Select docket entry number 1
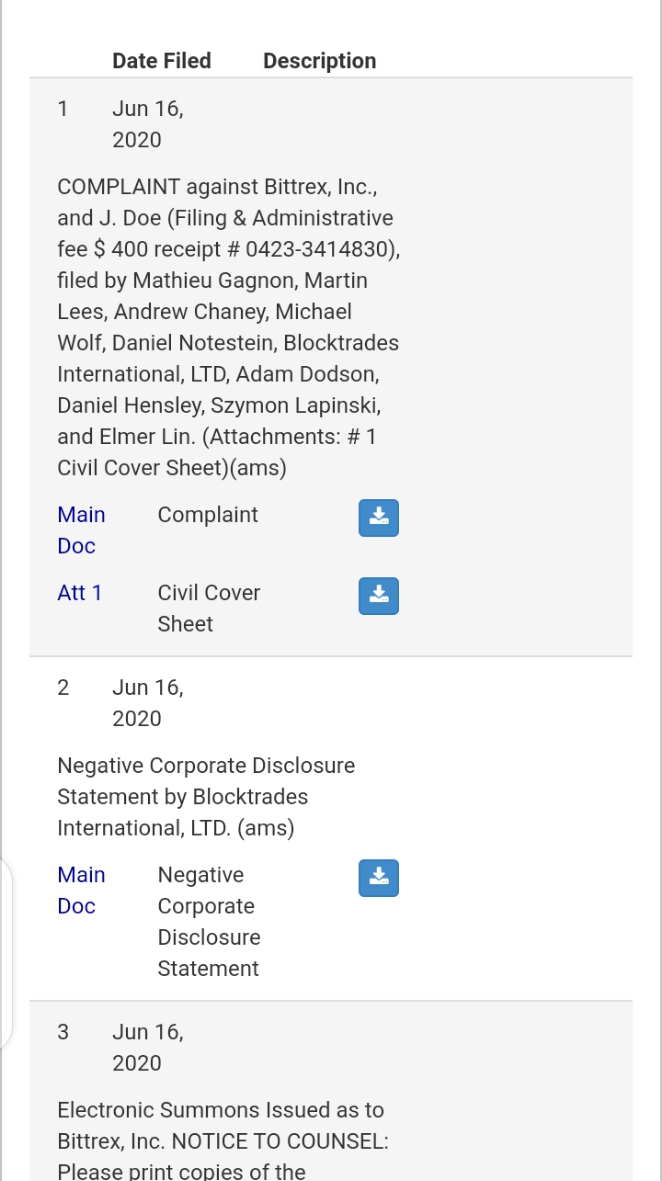 point(63,108)
